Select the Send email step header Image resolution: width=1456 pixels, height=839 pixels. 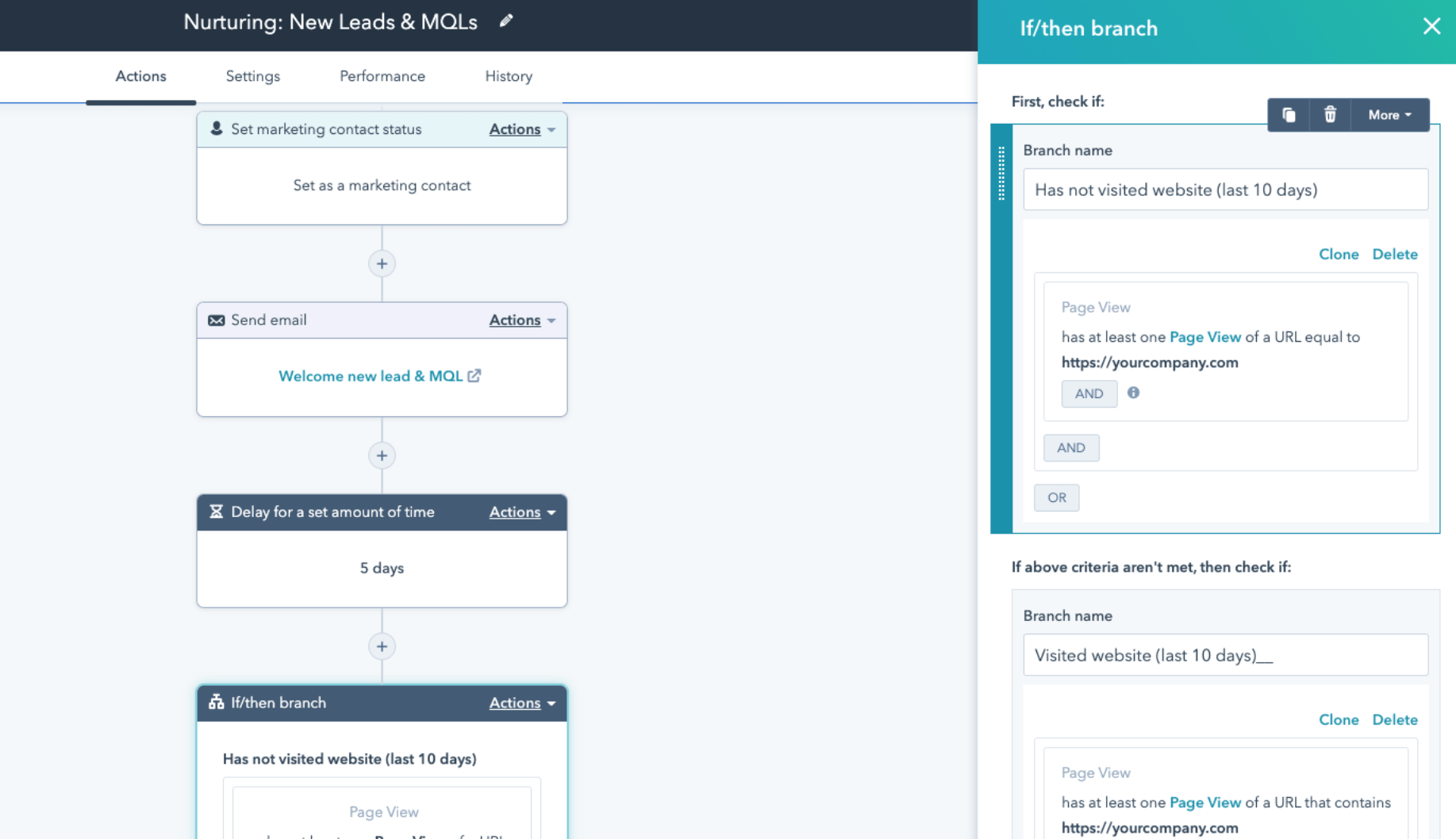tap(382, 320)
